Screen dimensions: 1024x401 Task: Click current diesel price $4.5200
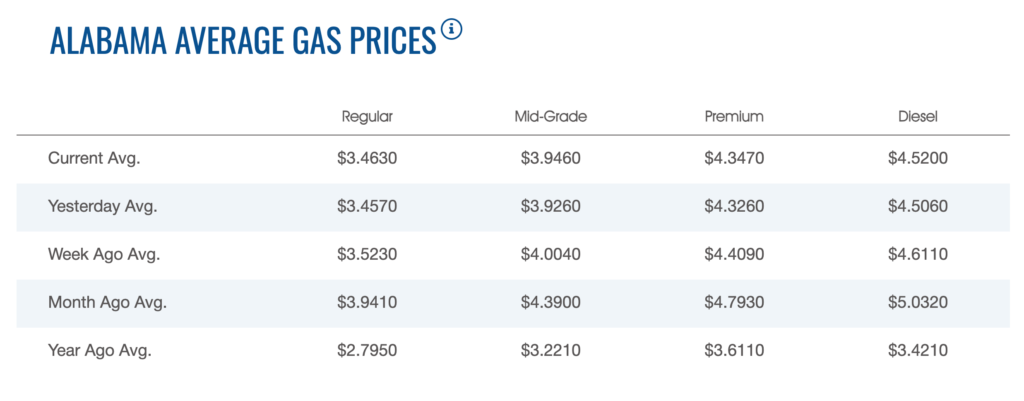click(918, 159)
